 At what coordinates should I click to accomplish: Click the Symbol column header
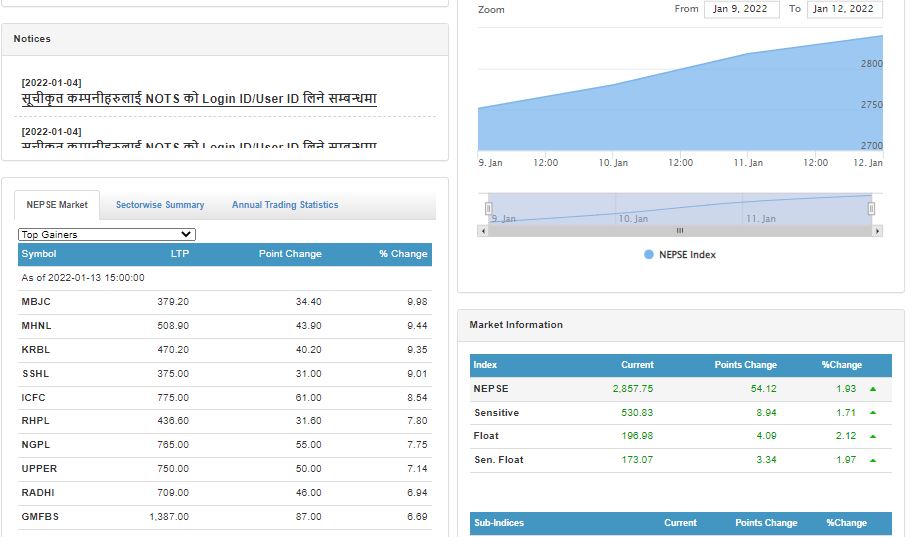[39, 254]
